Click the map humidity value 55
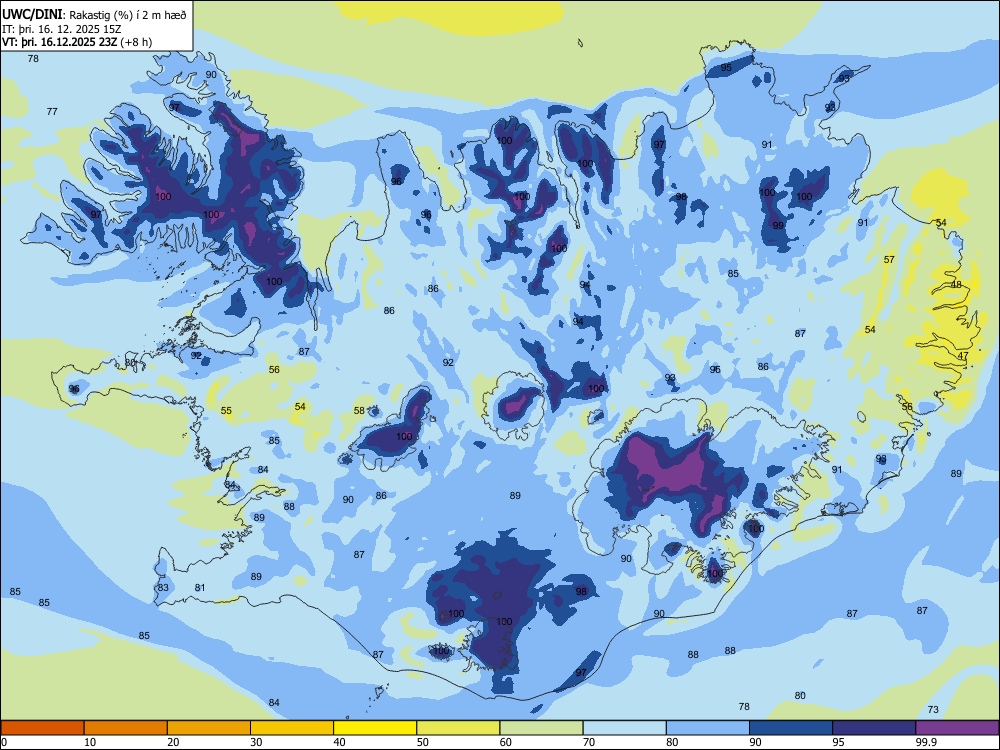This screenshot has width=1000, height=750. point(226,411)
